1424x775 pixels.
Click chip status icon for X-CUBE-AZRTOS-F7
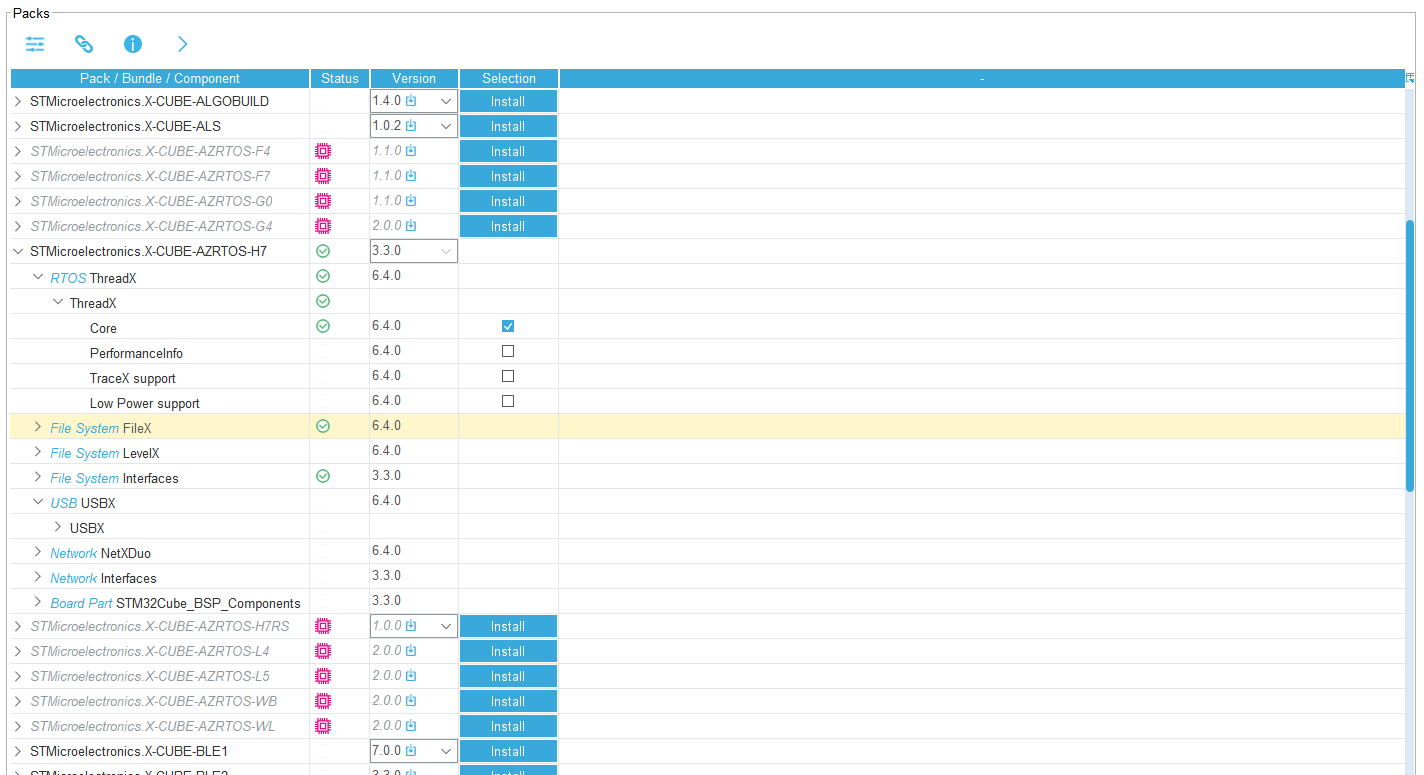click(x=322, y=176)
